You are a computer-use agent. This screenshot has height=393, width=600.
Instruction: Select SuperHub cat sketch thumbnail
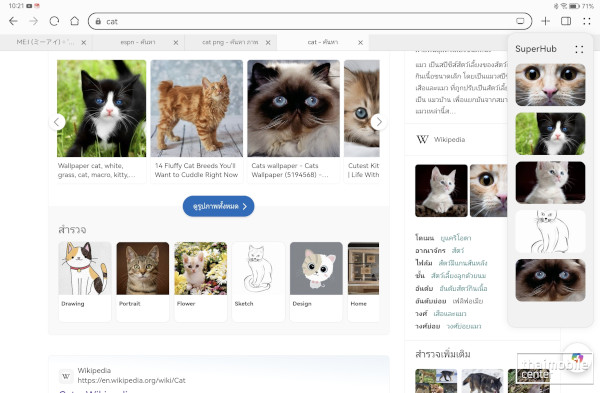[550, 232]
